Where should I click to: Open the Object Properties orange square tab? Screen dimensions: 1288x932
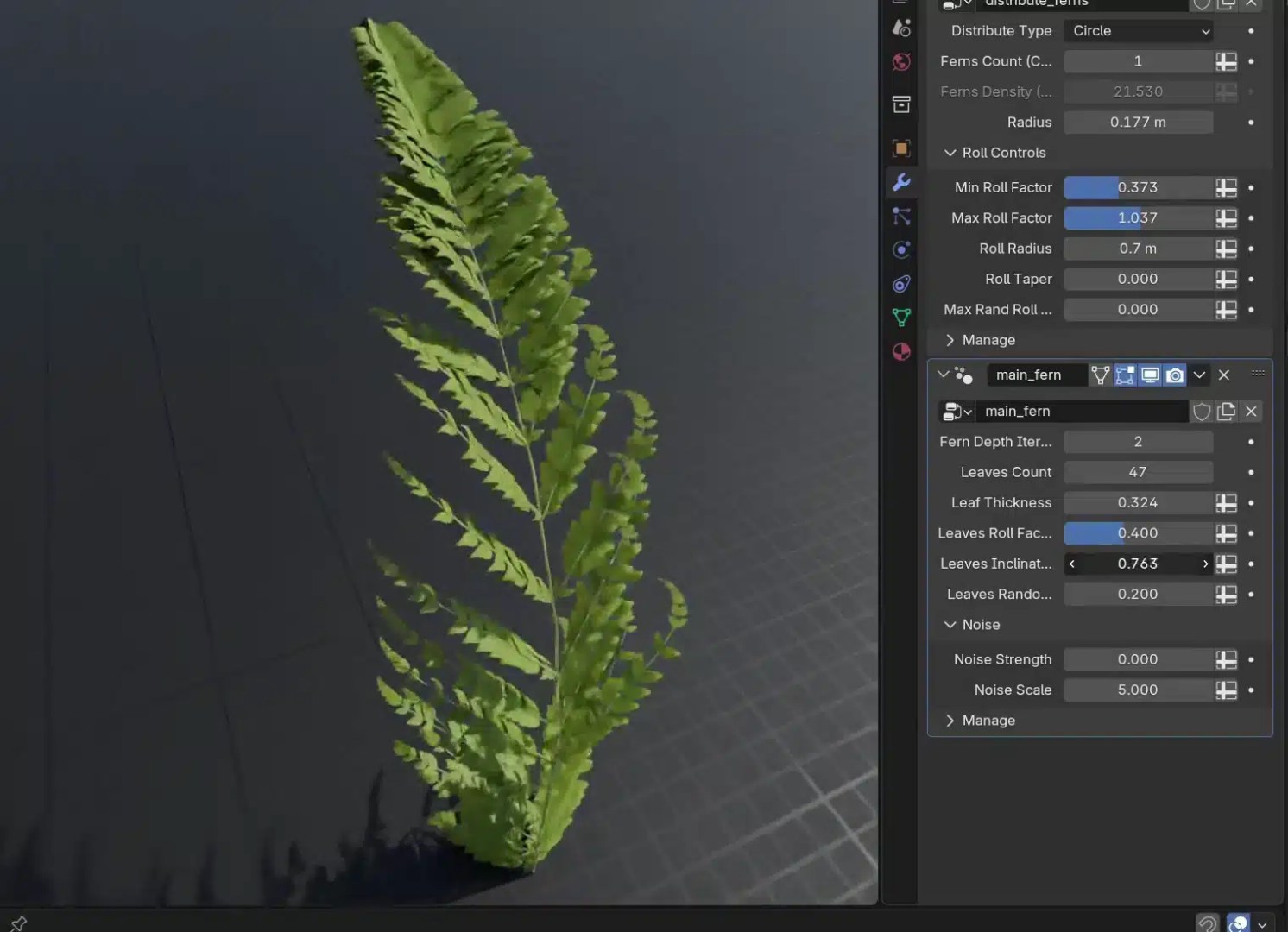coord(900,147)
